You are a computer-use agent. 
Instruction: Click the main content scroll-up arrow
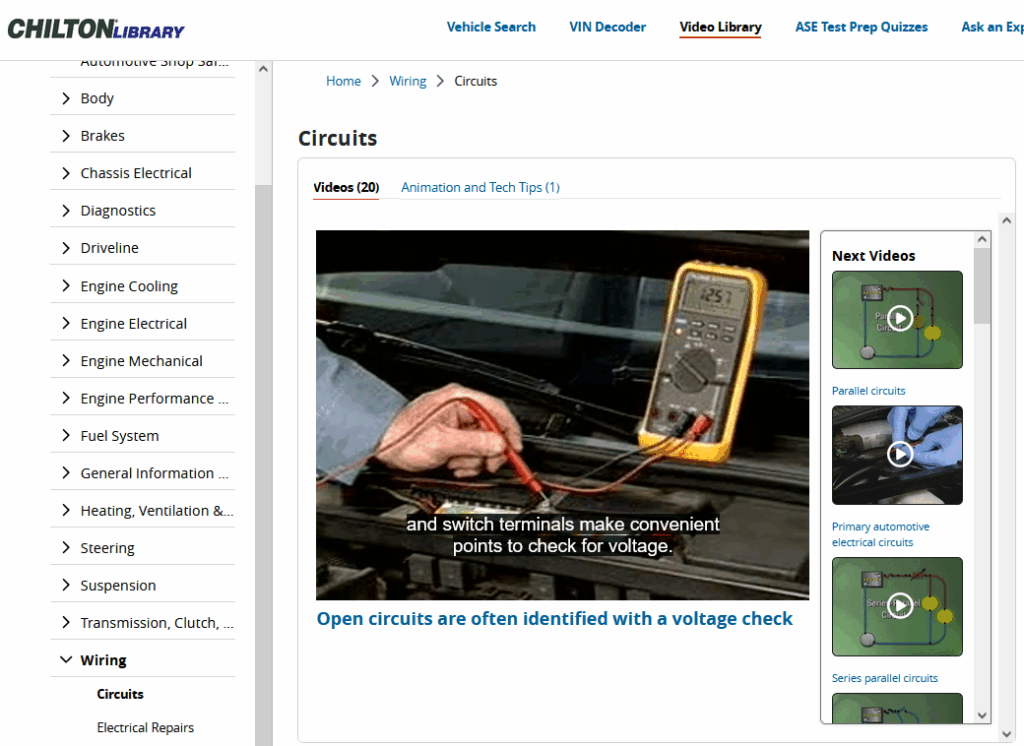pos(1006,221)
